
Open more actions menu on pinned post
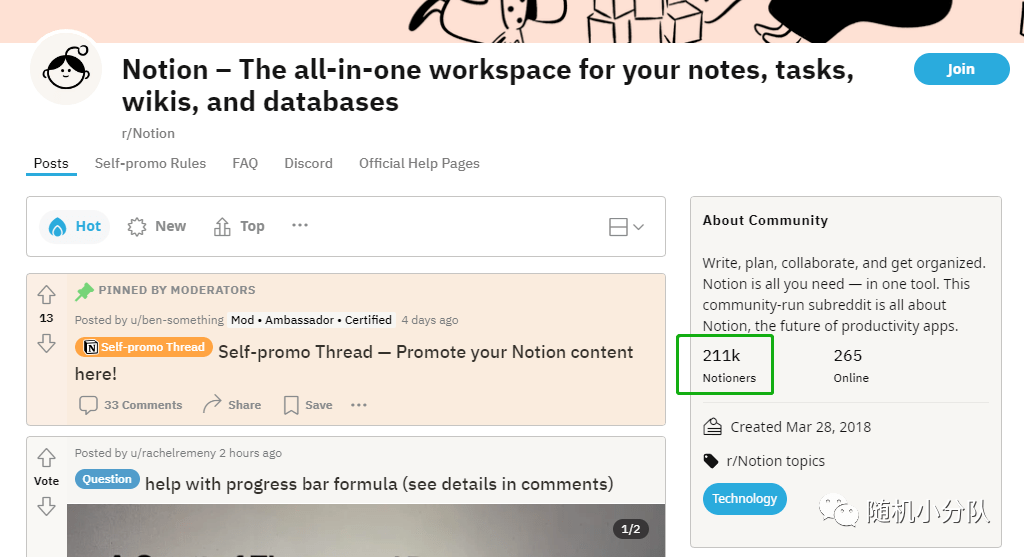[x=359, y=405]
